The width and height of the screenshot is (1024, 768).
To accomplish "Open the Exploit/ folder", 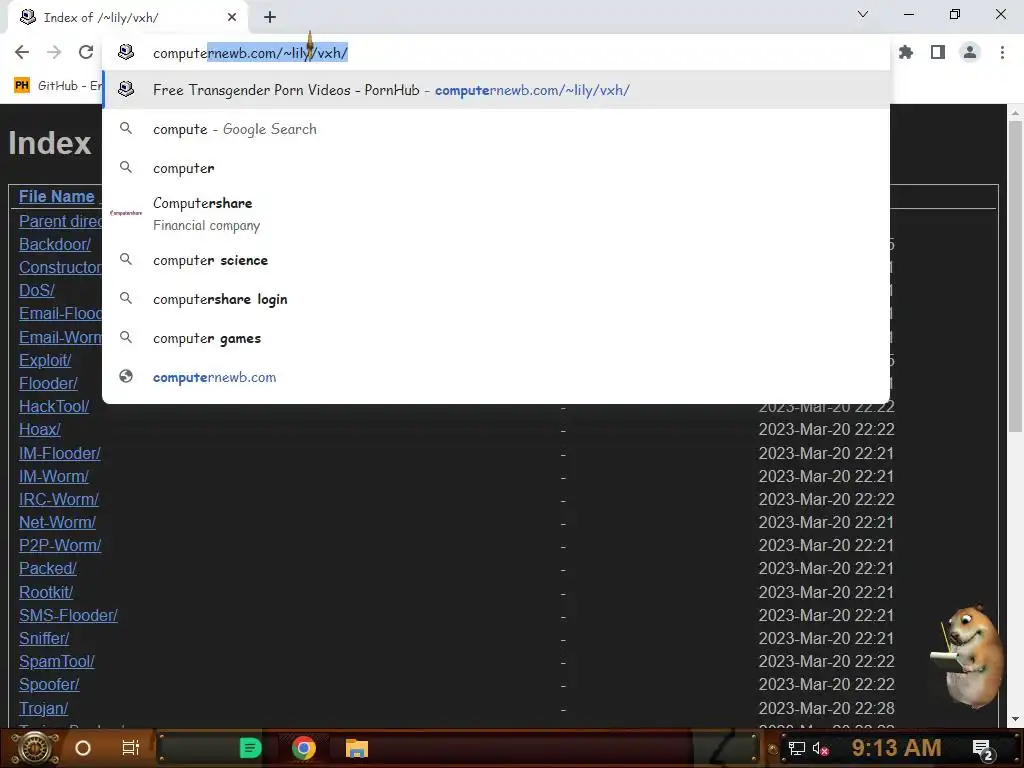I will pyautogui.click(x=45, y=360).
